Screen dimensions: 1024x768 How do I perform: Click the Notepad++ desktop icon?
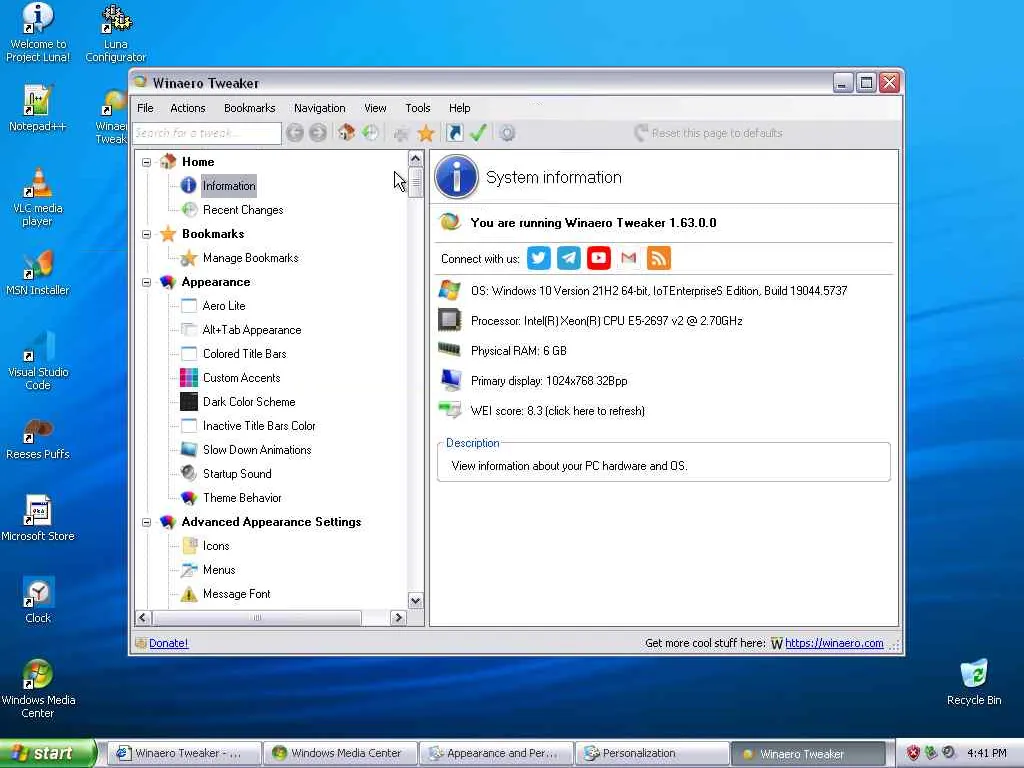tap(38, 108)
